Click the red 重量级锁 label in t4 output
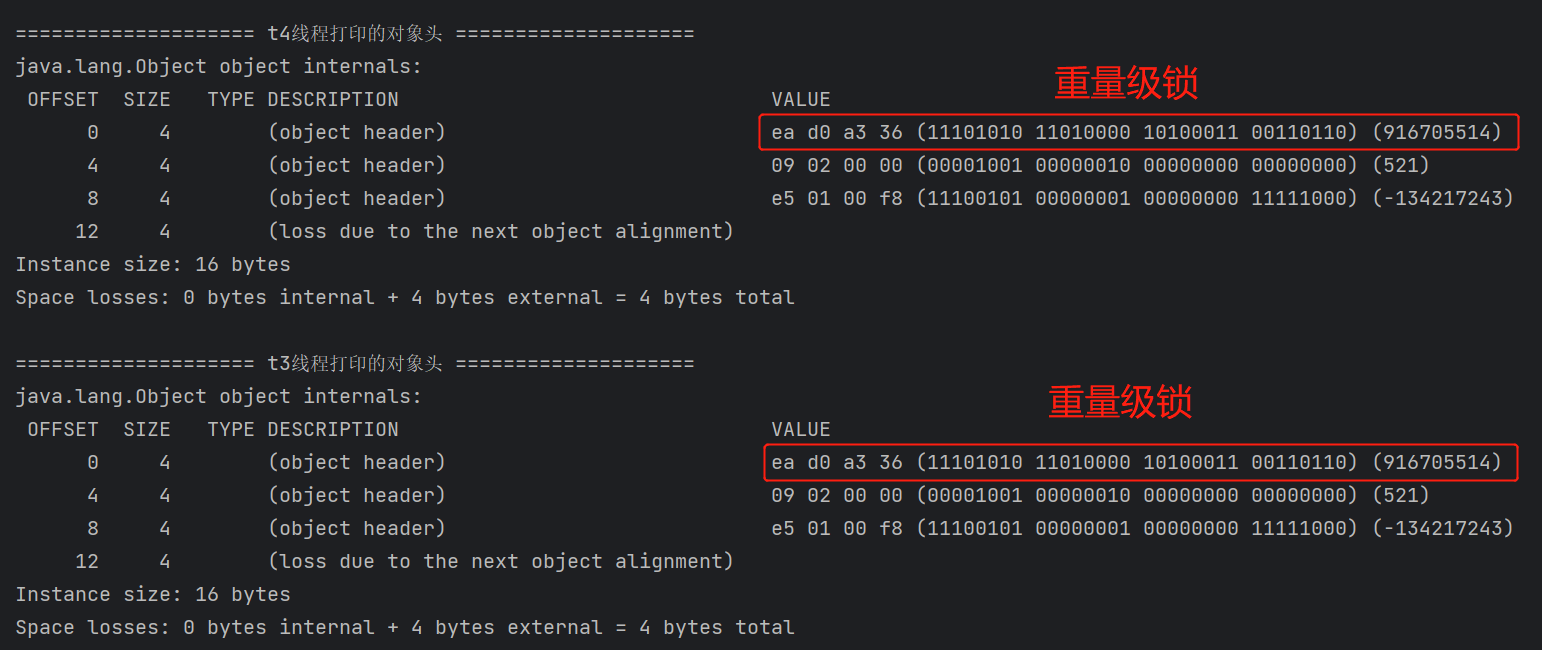Viewport: 1542px width, 650px height. pyautogui.click(x=1126, y=84)
